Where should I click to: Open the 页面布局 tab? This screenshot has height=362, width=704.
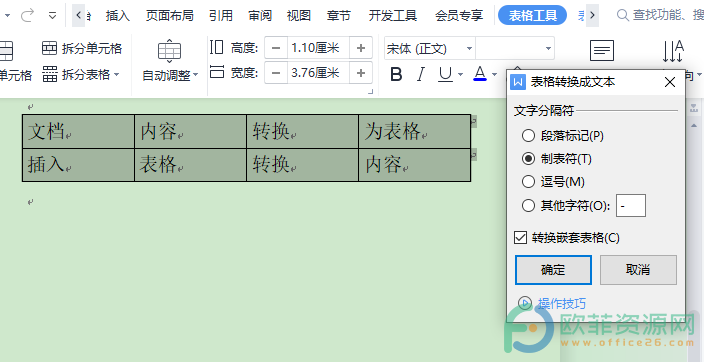click(x=170, y=16)
